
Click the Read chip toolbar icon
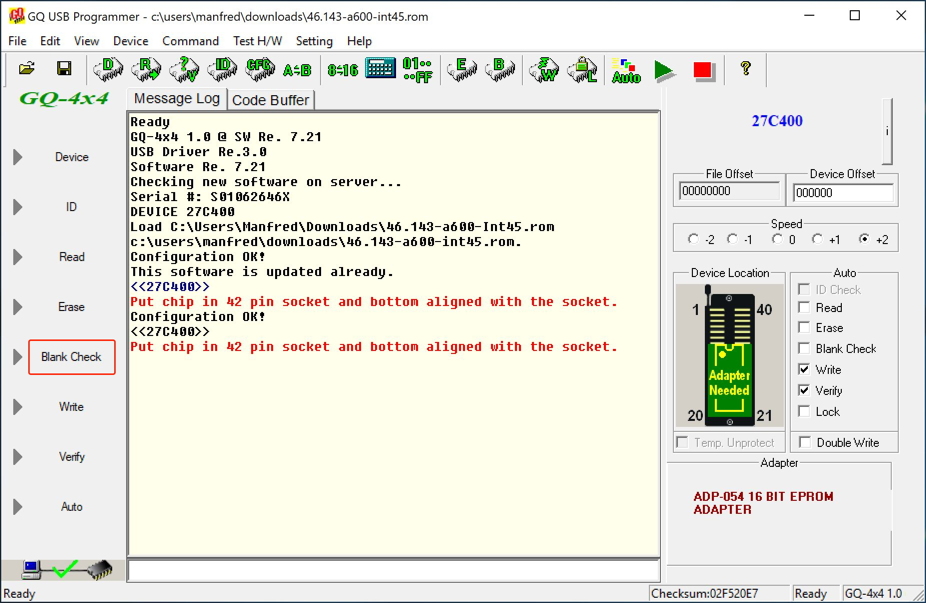[x=147, y=69]
